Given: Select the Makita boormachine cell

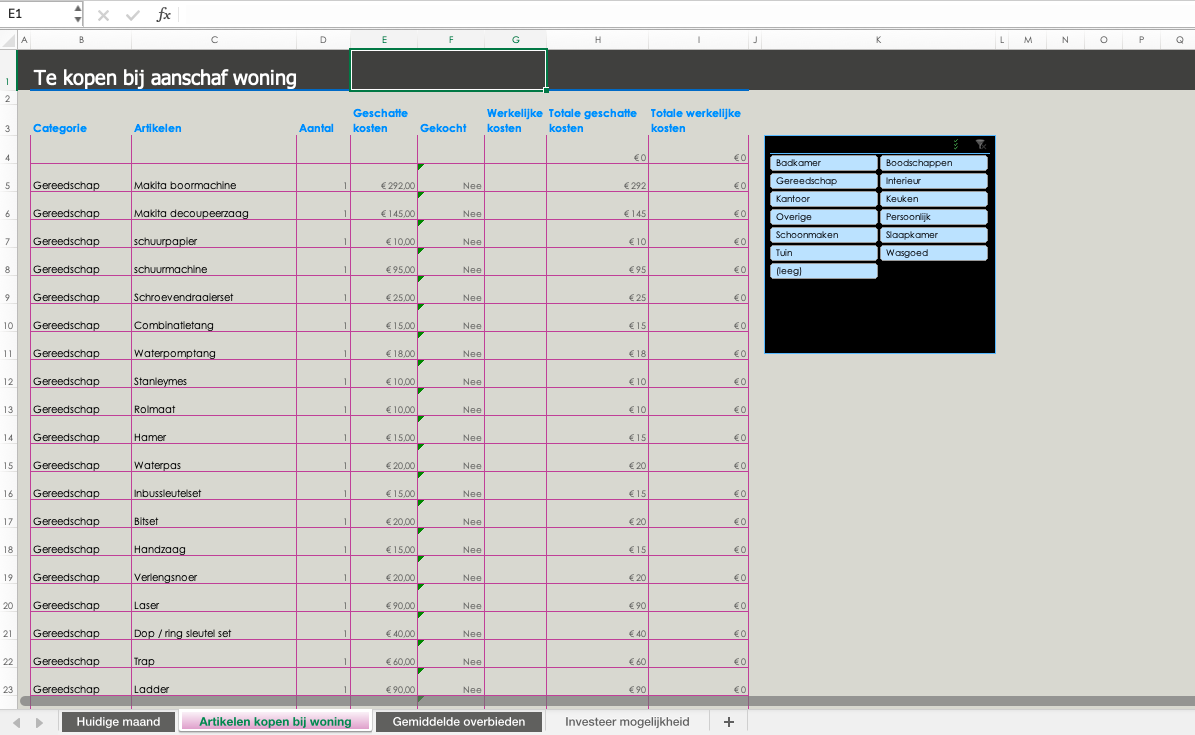Looking at the screenshot, I should [x=214, y=178].
